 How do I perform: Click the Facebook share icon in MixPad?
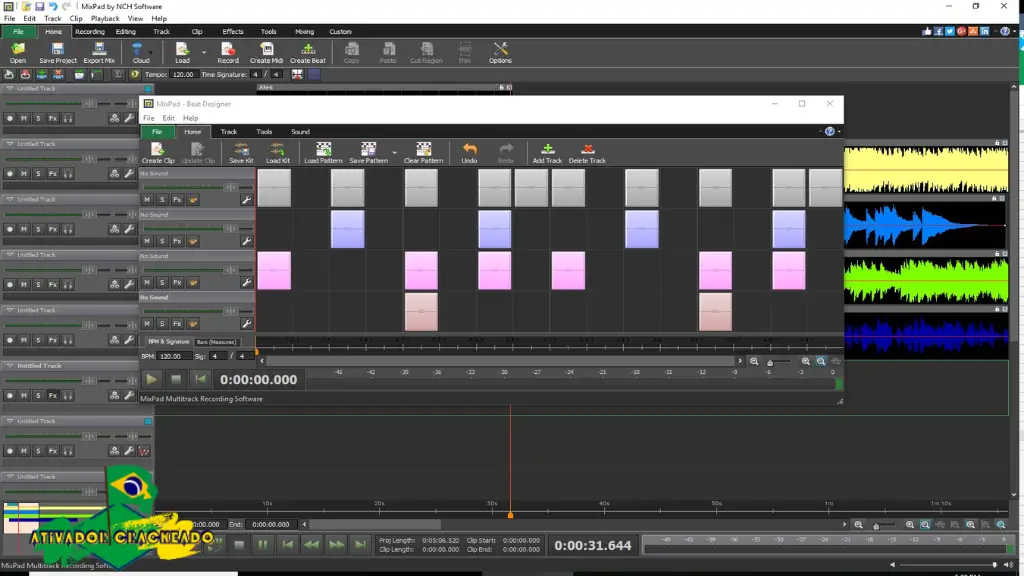pyautogui.click(x=938, y=31)
